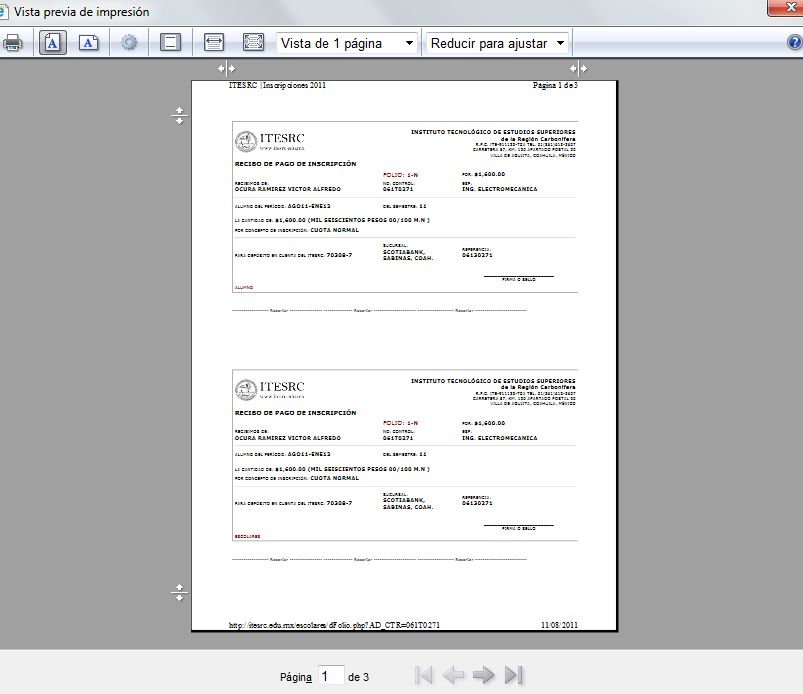The height and width of the screenshot is (694, 803).
Task: Open the "Reducir para ajustar" dropdown
Action: click(x=497, y=43)
